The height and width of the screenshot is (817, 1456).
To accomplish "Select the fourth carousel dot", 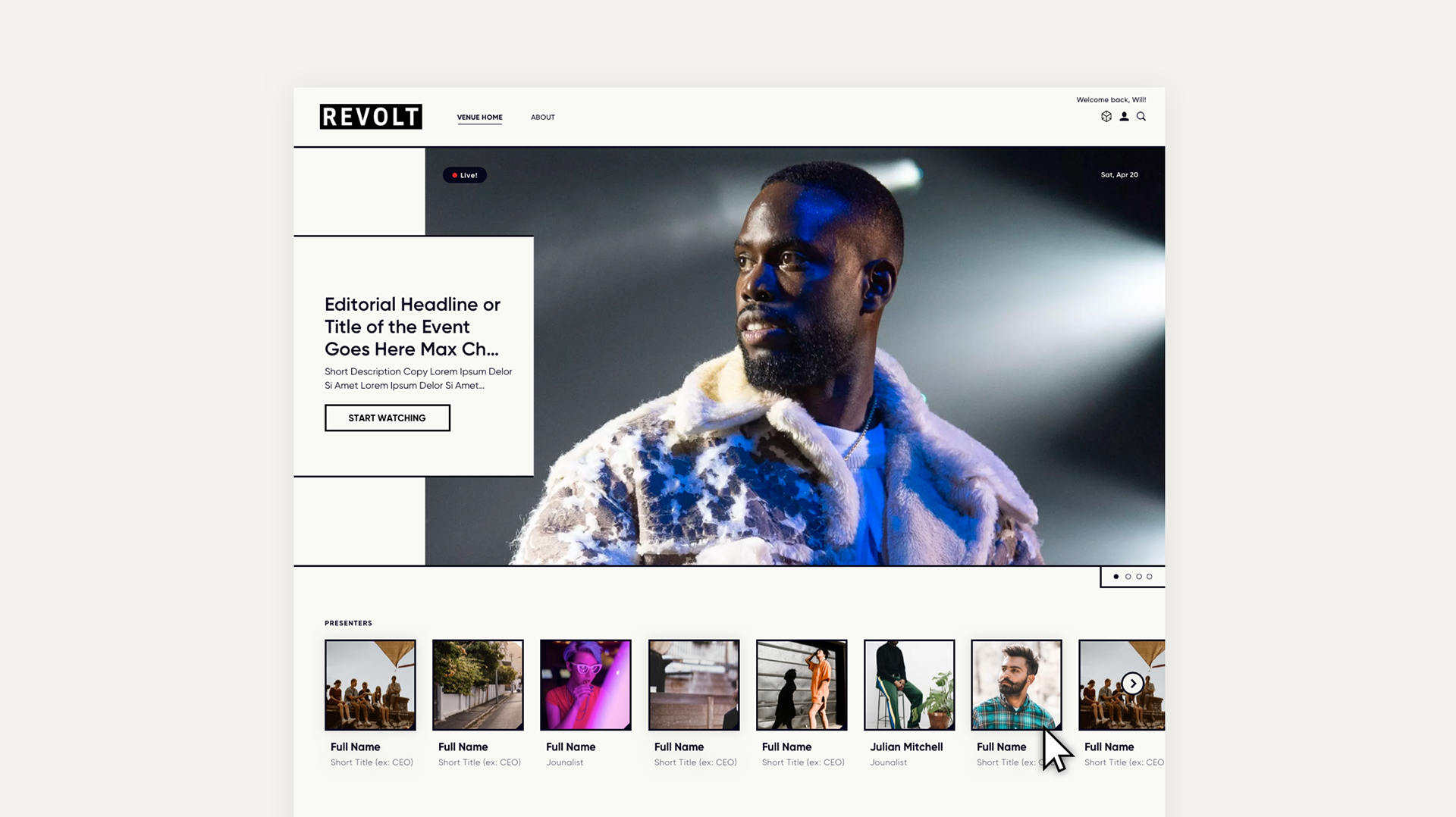I will 1150,577.
